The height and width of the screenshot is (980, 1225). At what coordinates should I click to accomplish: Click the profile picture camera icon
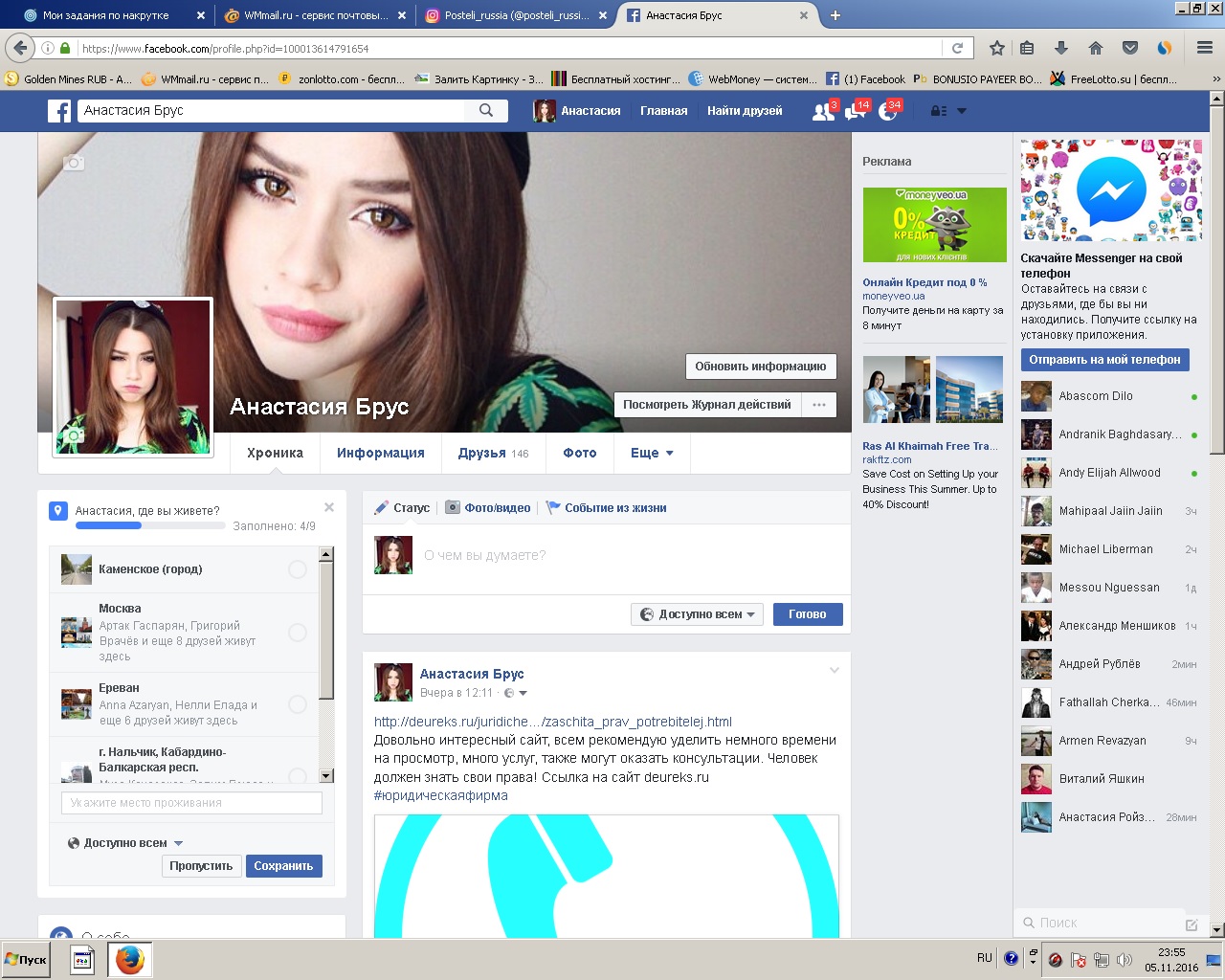(73, 436)
